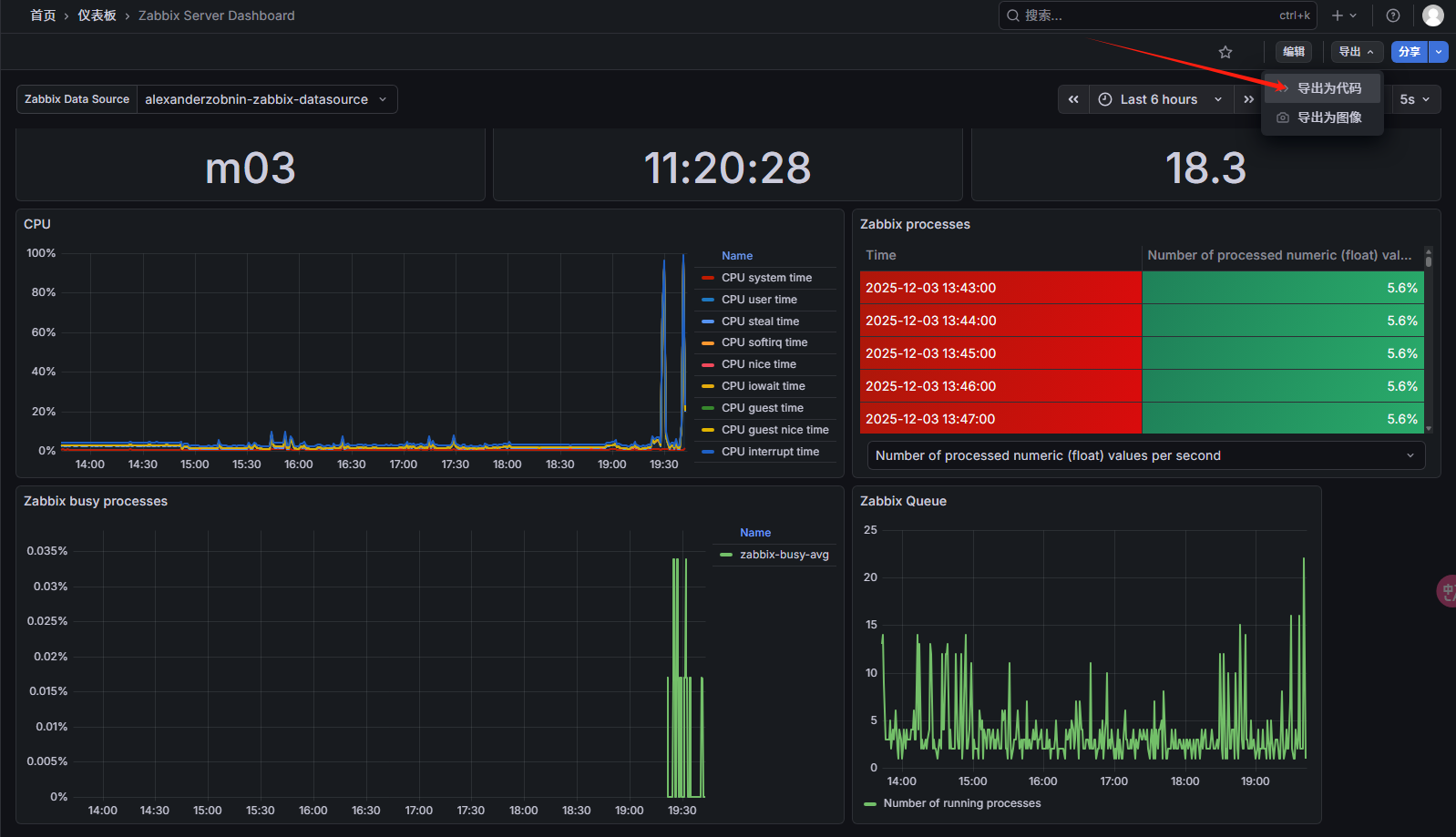Click the m03 stat panel value
Image resolution: width=1456 pixels, height=837 pixels.
251,168
